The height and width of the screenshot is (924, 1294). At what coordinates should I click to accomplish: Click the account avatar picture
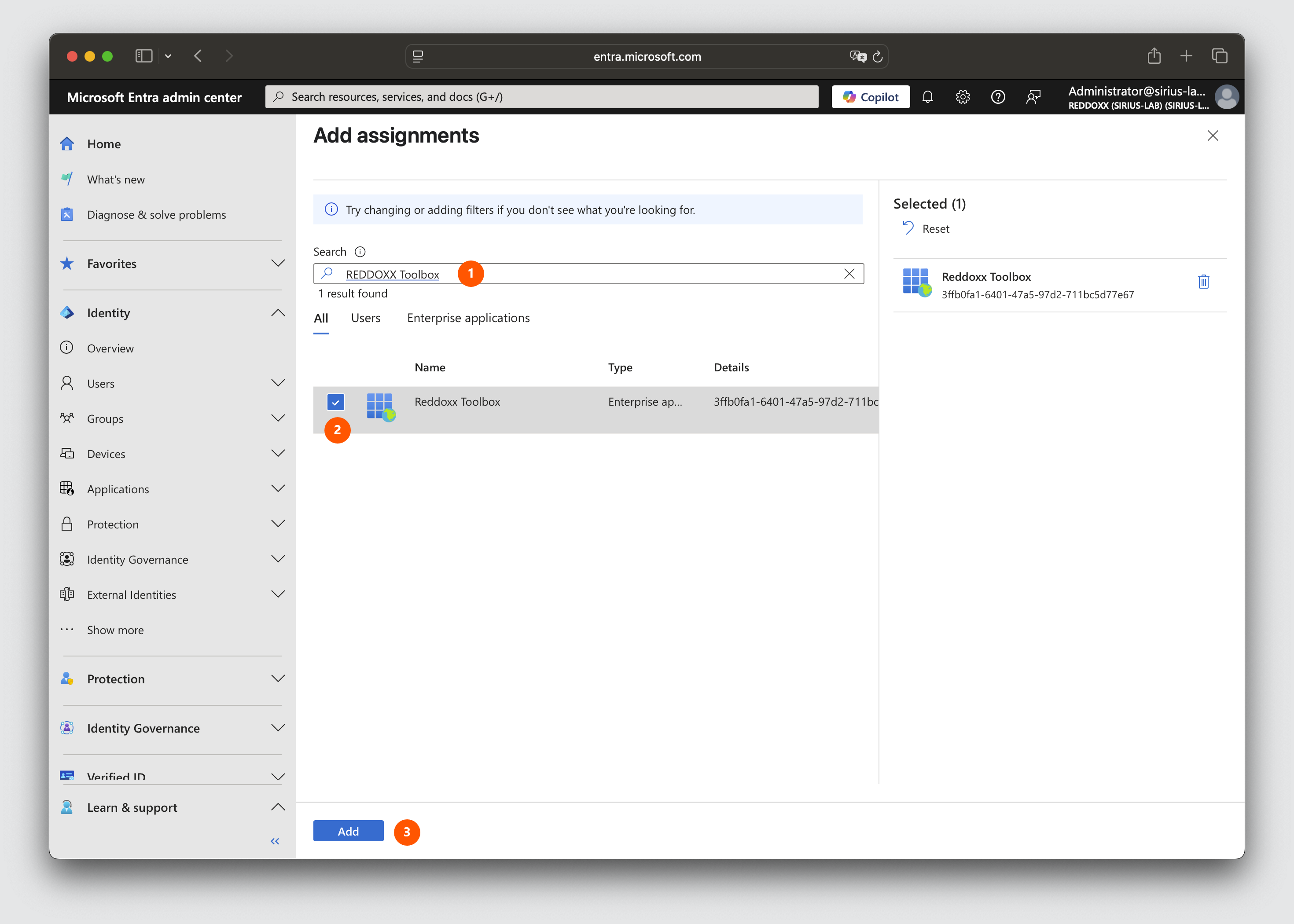(x=1226, y=97)
